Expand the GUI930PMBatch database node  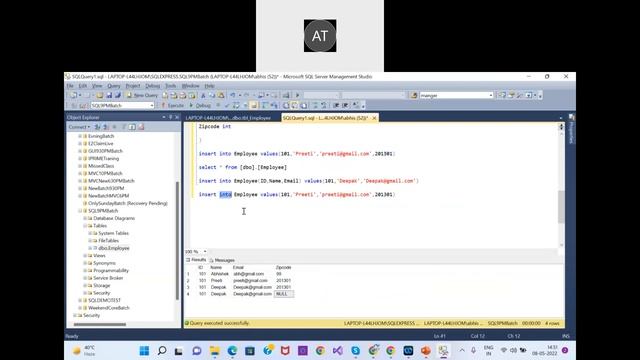click(x=80, y=151)
